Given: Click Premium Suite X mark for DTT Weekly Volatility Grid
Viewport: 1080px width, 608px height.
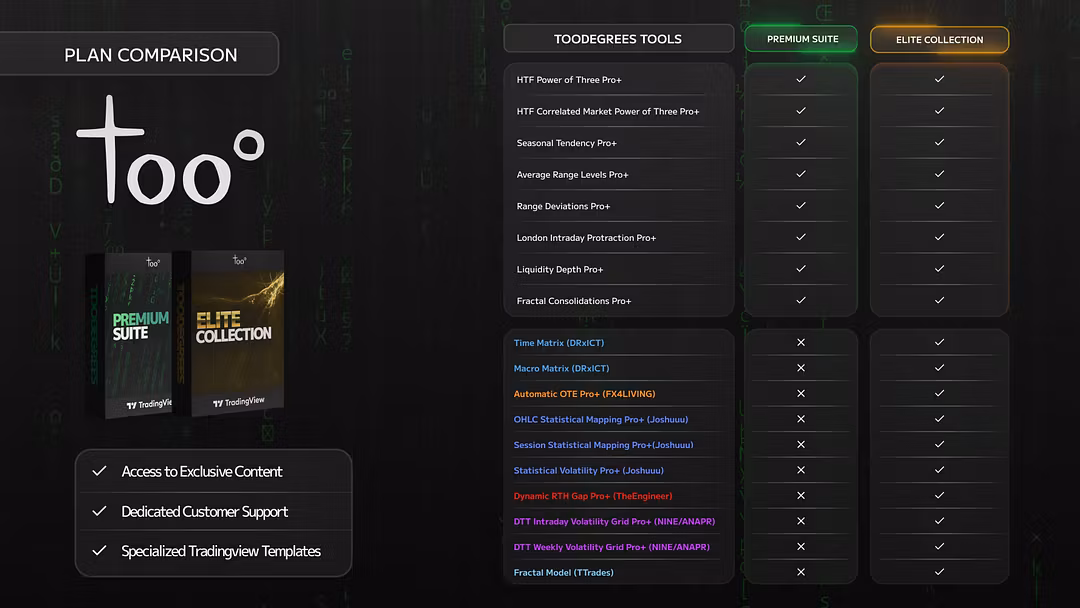Looking at the screenshot, I should click(801, 546).
